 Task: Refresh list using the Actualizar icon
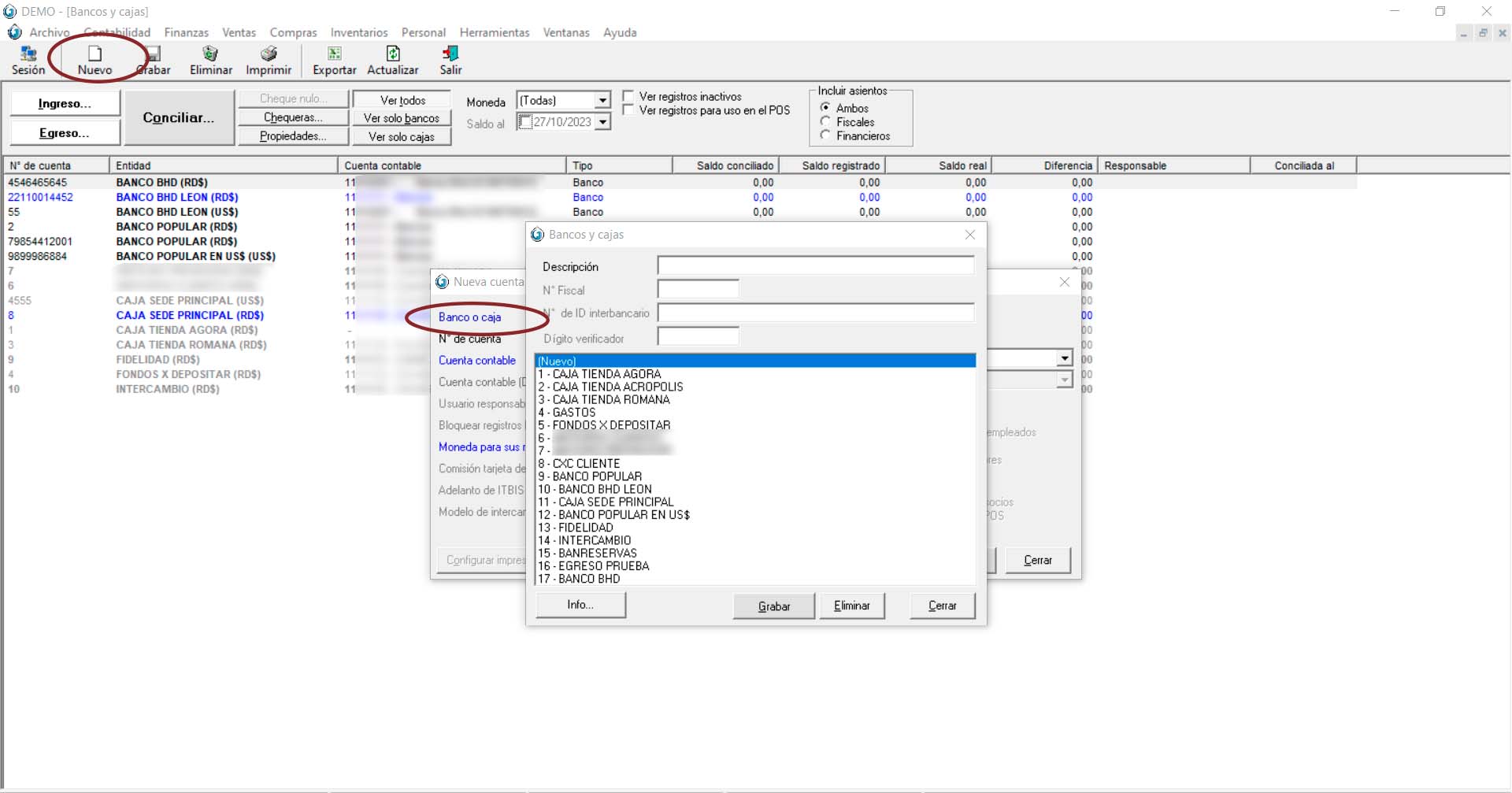(x=392, y=54)
